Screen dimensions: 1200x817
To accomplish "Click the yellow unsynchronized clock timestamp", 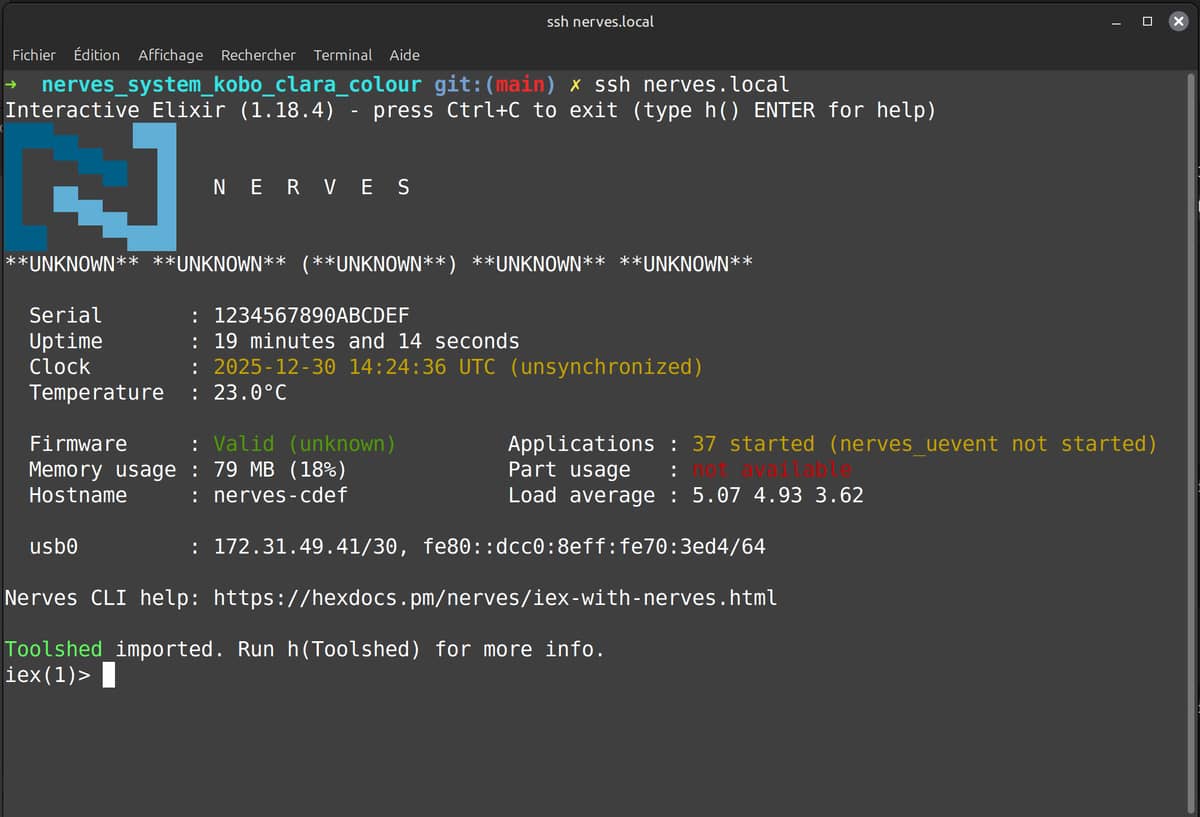I will click(x=458, y=367).
